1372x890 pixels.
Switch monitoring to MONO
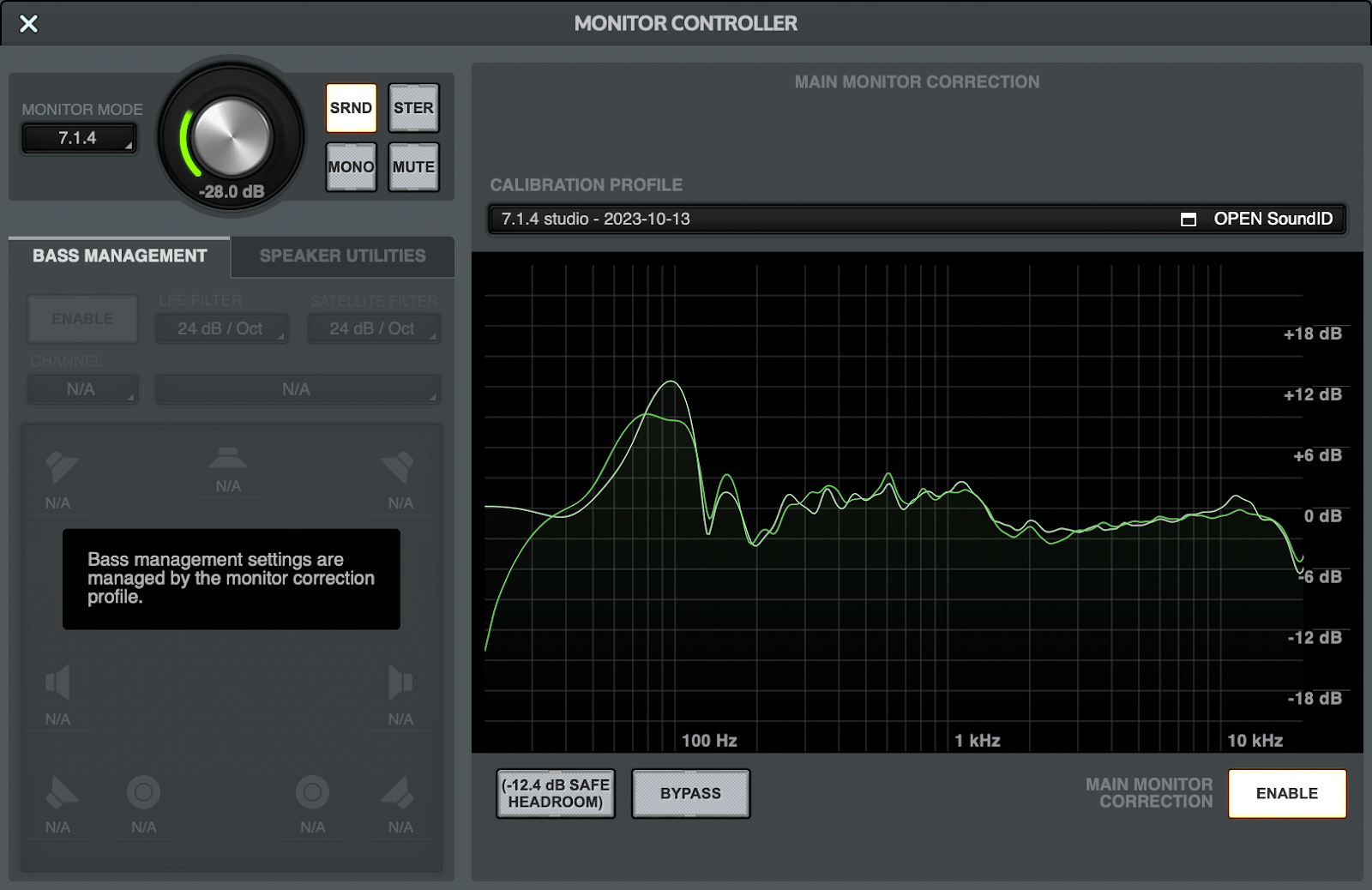(351, 166)
